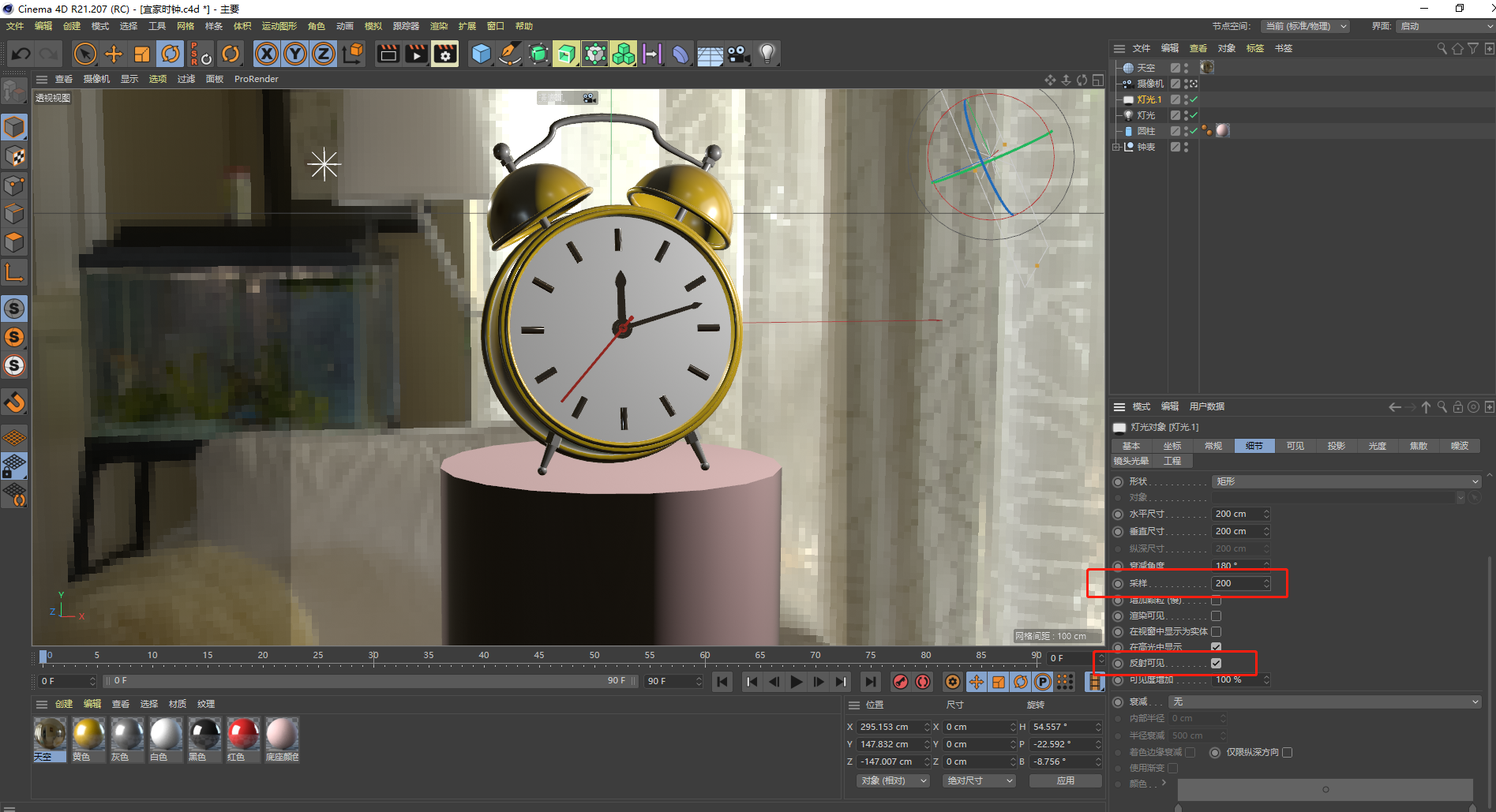
Task: Open the 界面 layout dropdown showing 启动
Action: (x=1446, y=26)
